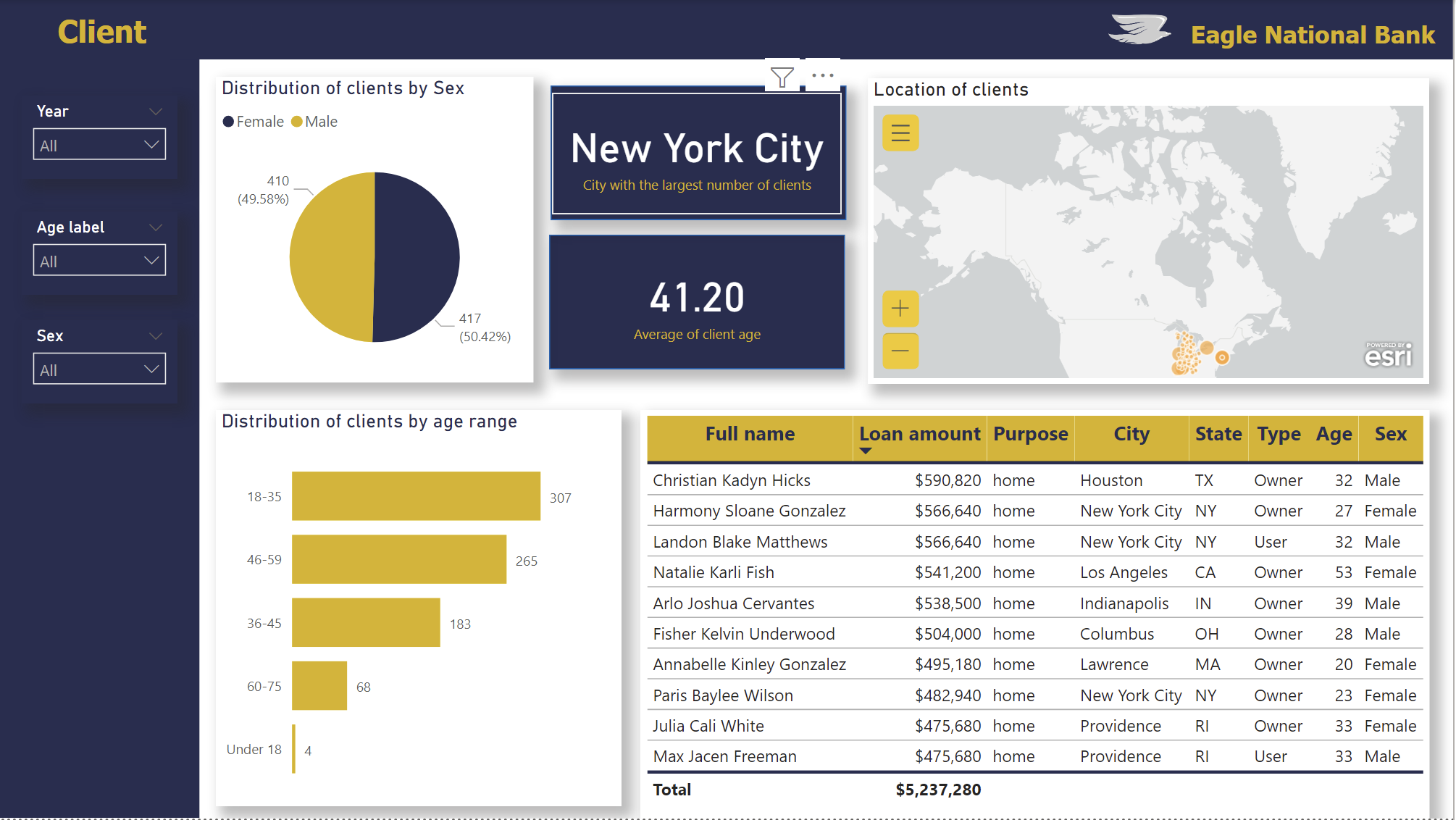Screen dimensions: 1456x820
Task: Select the 18-35 bar in the age chart
Action: tap(416, 495)
